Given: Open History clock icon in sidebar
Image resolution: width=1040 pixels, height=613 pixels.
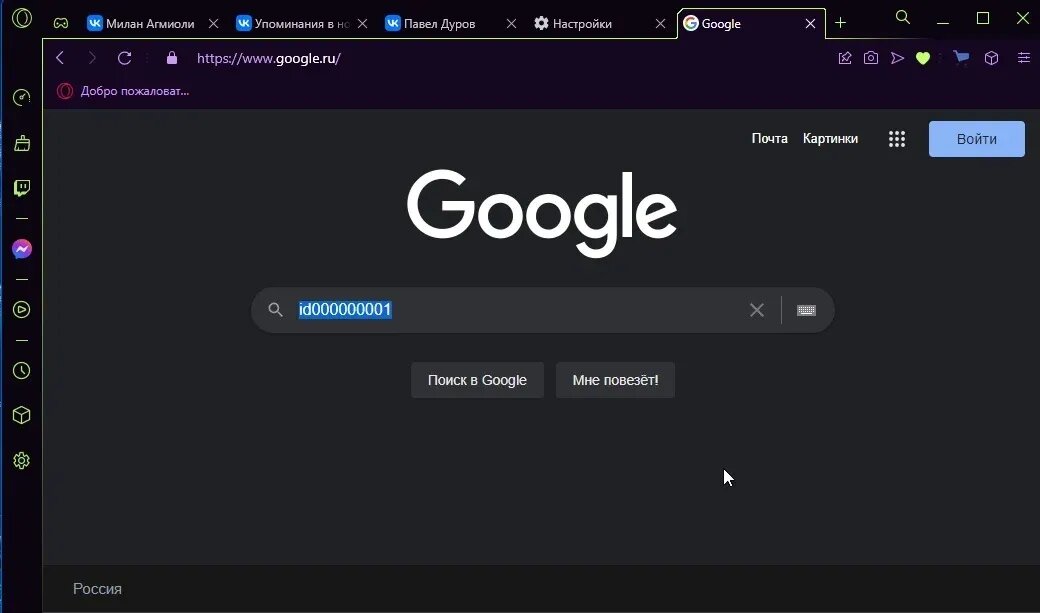Looking at the screenshot, I should pos(22,370).
